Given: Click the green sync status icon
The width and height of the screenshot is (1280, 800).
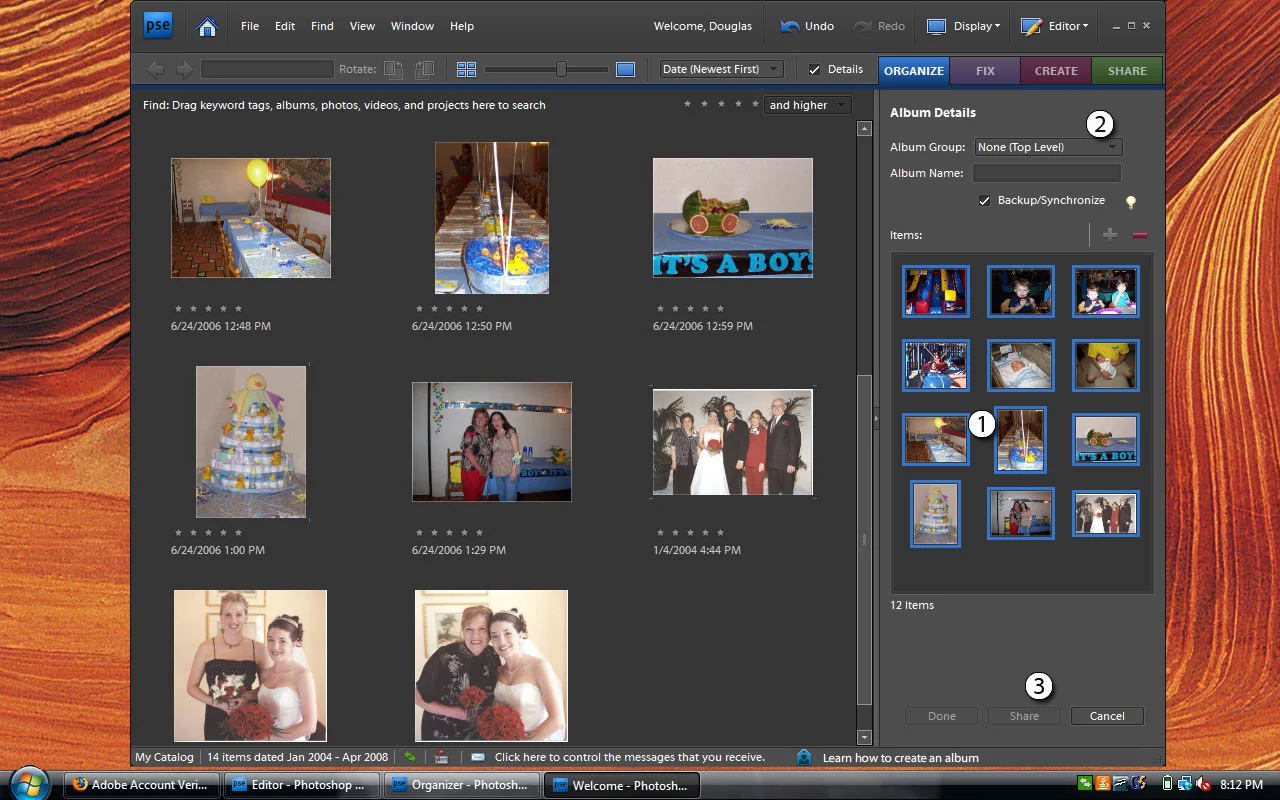Looking at the screenshot, I should click(410, 757).
